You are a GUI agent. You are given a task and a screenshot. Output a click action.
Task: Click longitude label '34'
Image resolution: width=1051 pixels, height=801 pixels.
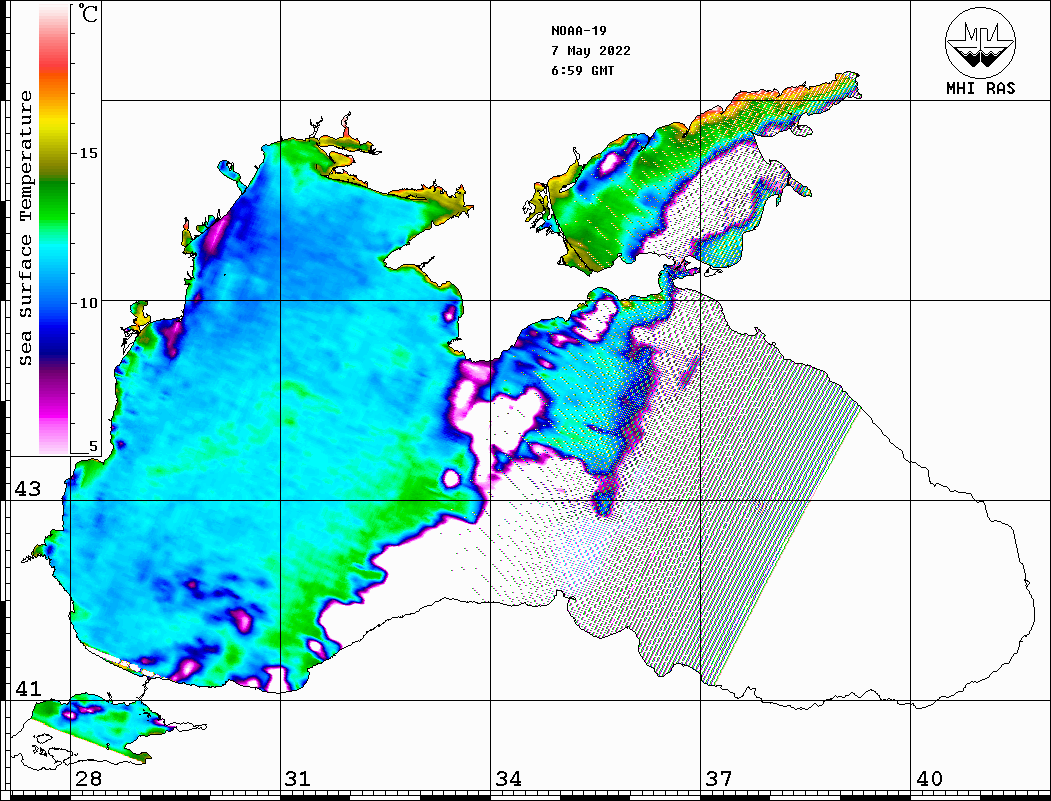point(508,778)
